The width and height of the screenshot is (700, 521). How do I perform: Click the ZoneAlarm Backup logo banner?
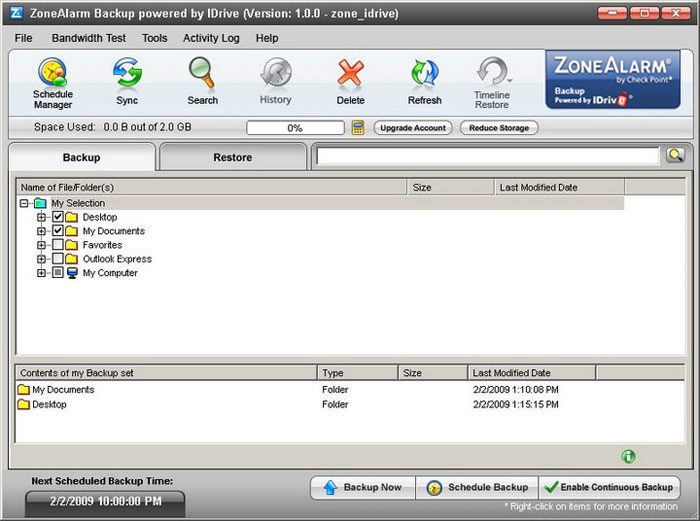(x=612, y=79)
